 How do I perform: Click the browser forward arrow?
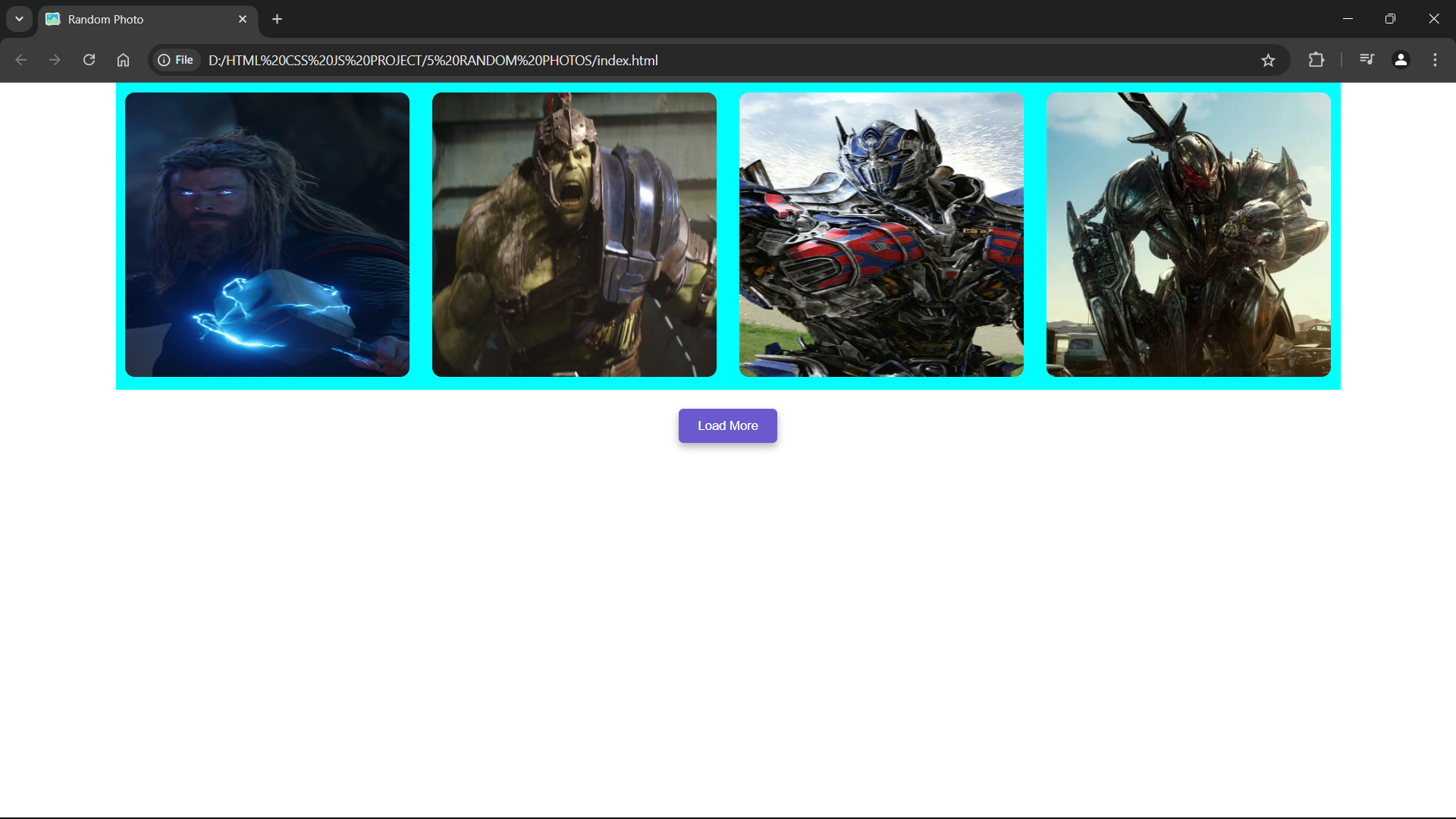55,60
